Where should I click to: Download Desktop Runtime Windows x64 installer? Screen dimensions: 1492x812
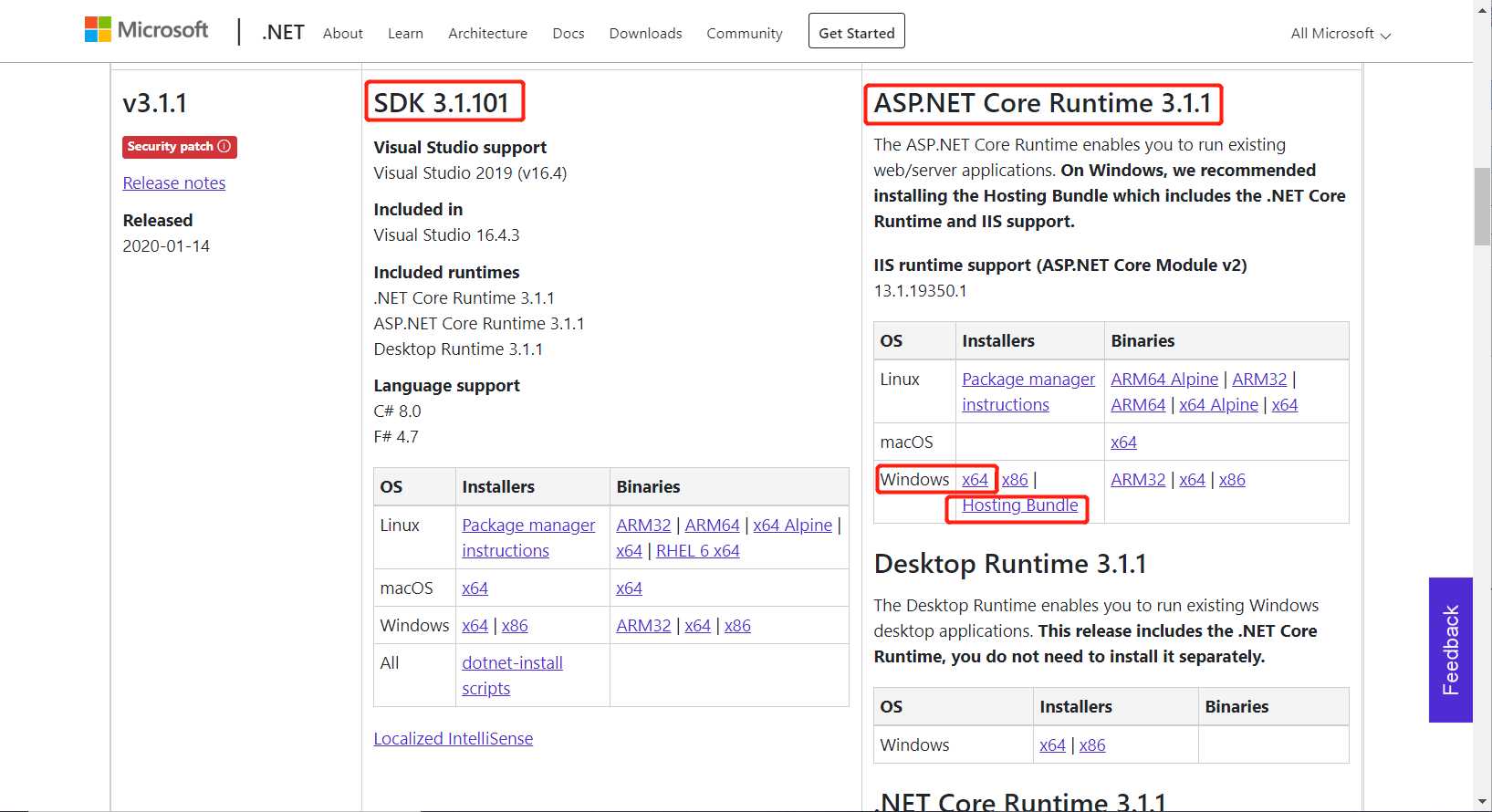point(1052,744)
